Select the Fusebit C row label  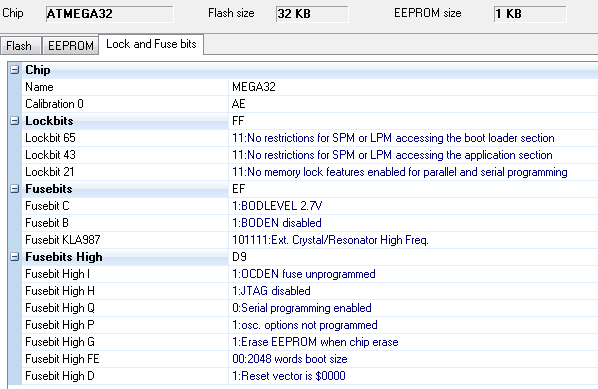[x=47, y=206]
